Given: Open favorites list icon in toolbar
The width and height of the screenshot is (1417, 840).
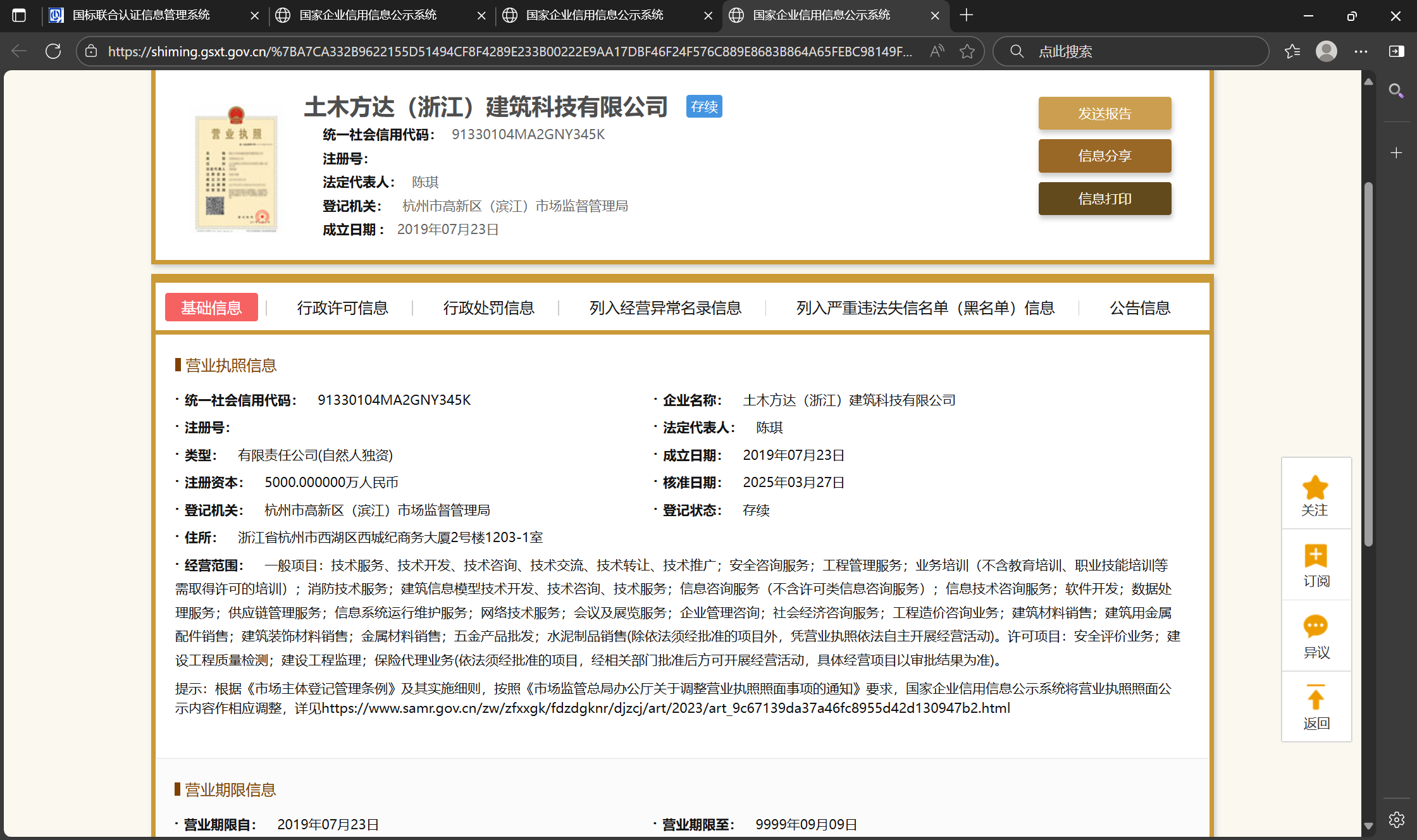Looking at the screenshot, I should pos(1292,51).
